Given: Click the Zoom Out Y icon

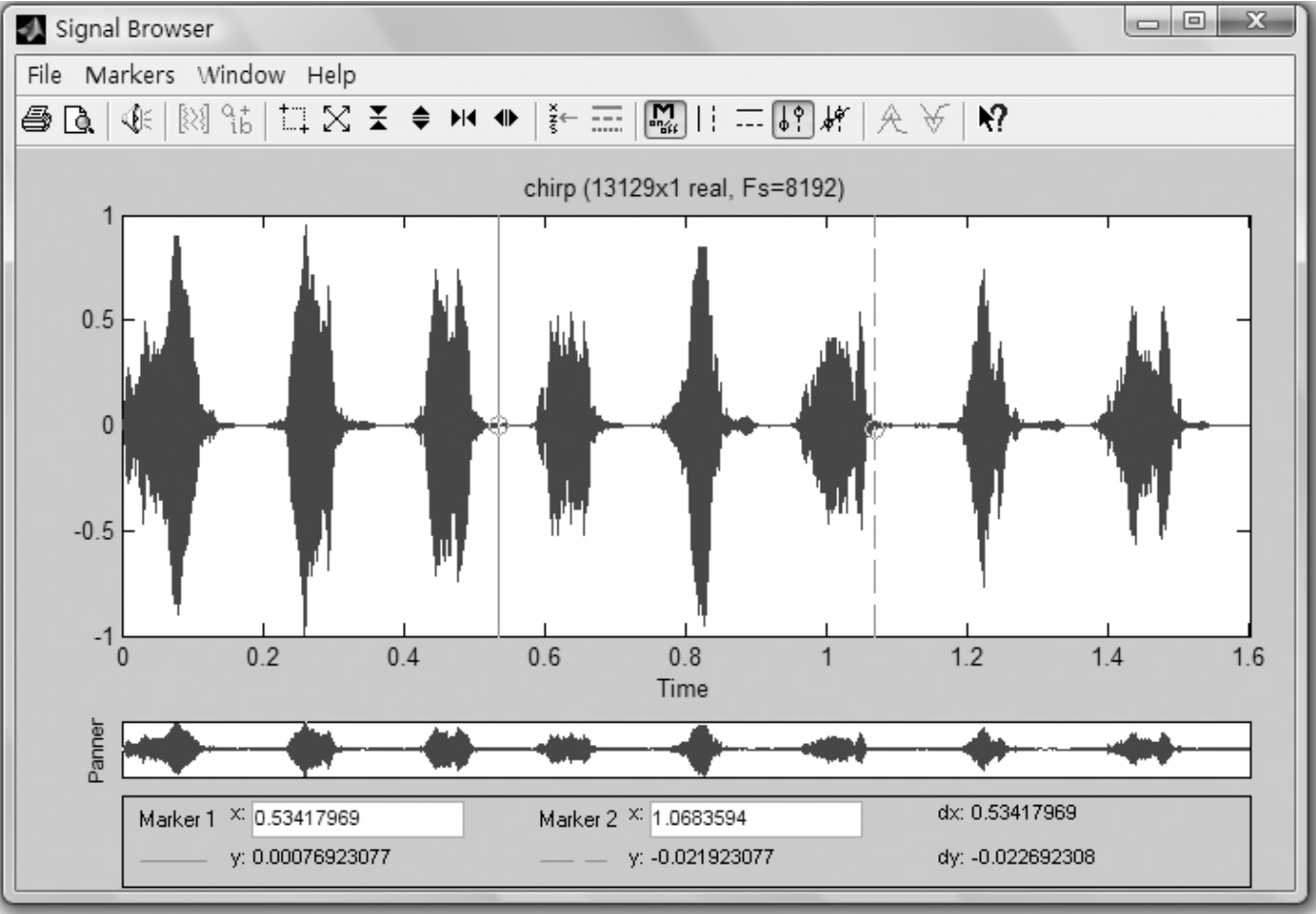Looking at the screenshot, I should tap(421, 119).
